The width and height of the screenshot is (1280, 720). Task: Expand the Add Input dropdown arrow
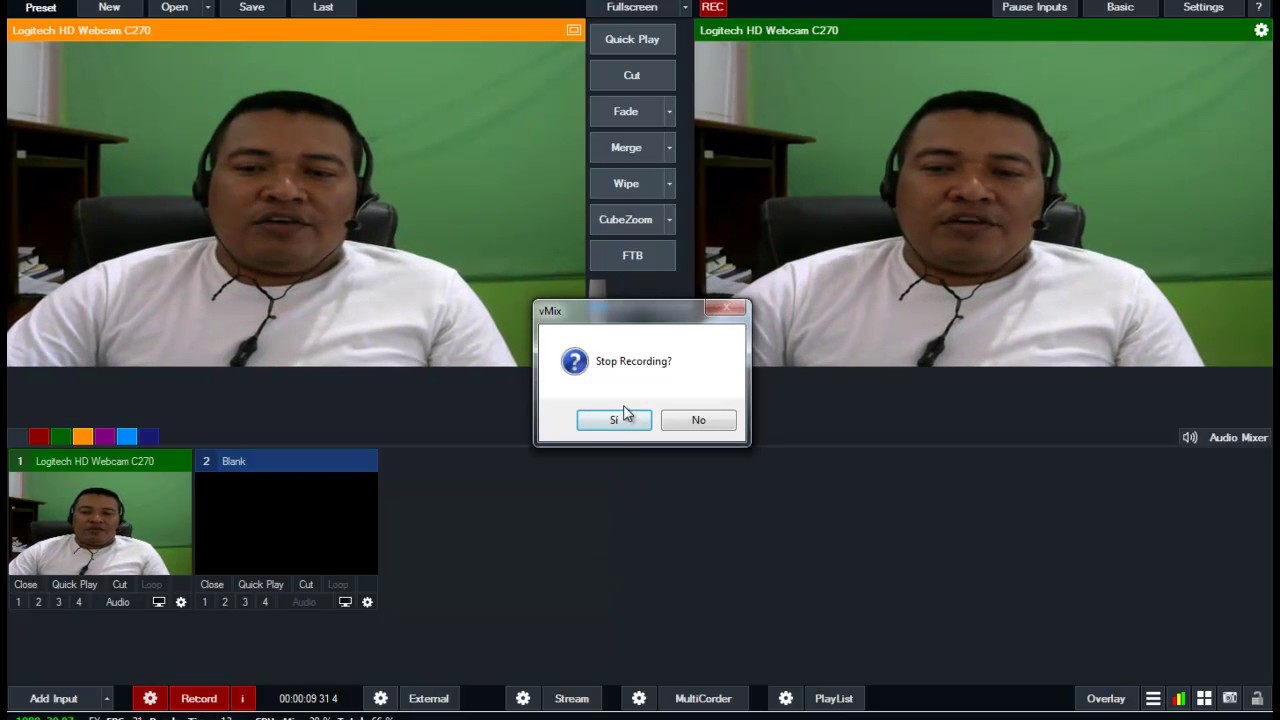pos(106,698)
